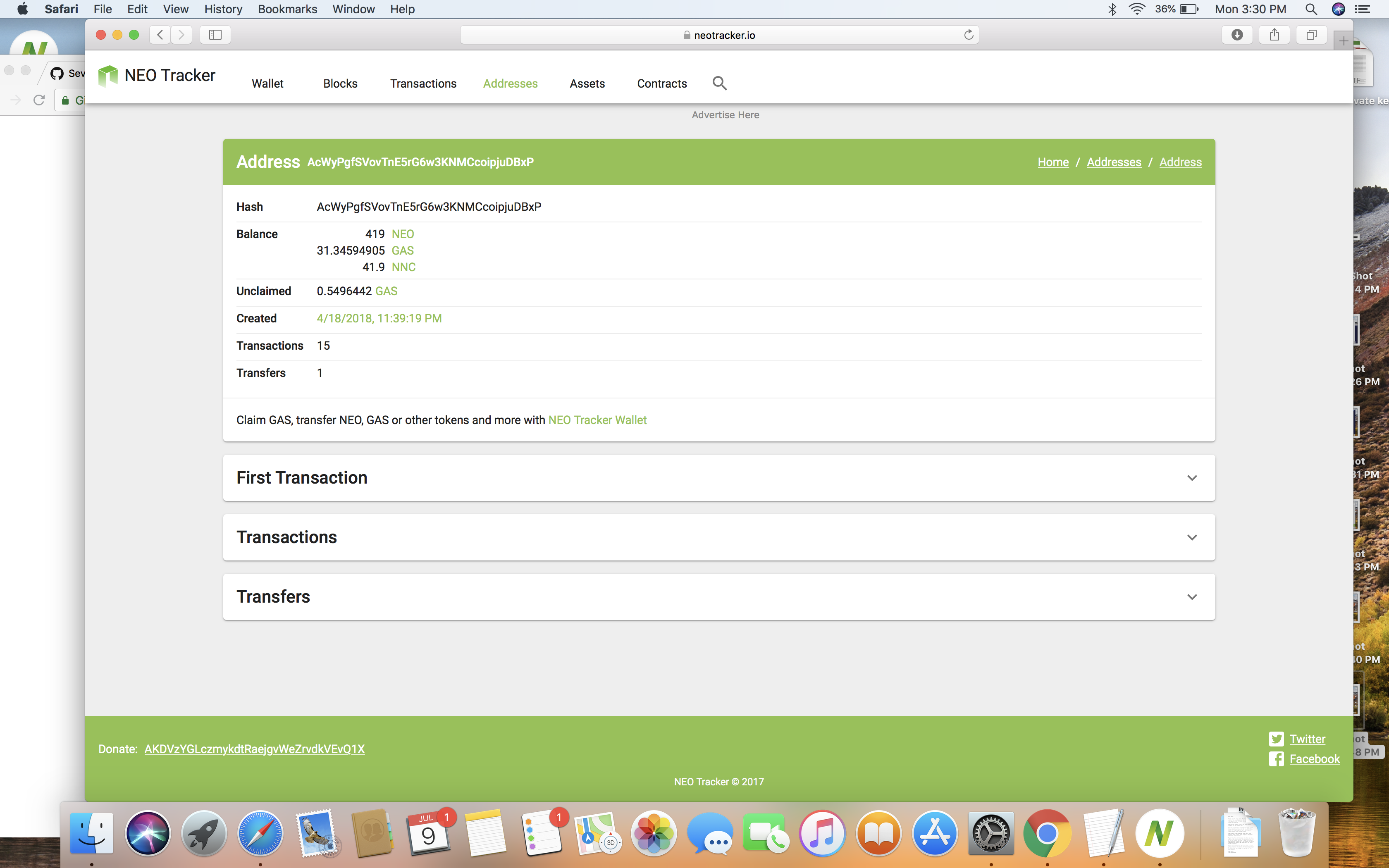This screenshot has width=1389, height=868.
Task: Follow the Home breadcrumb link
Action: tap(1053, 162)
